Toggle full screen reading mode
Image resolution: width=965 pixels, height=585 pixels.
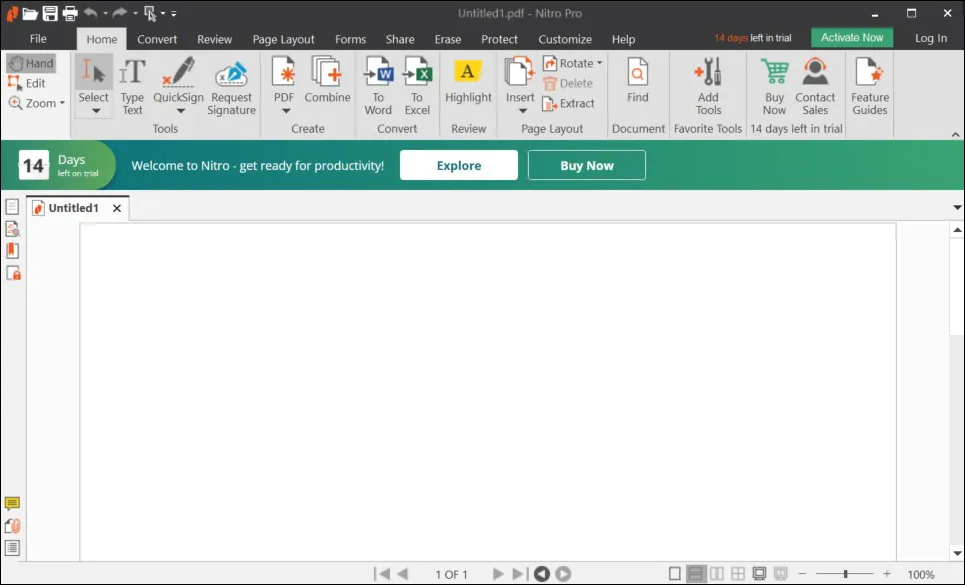760,573
